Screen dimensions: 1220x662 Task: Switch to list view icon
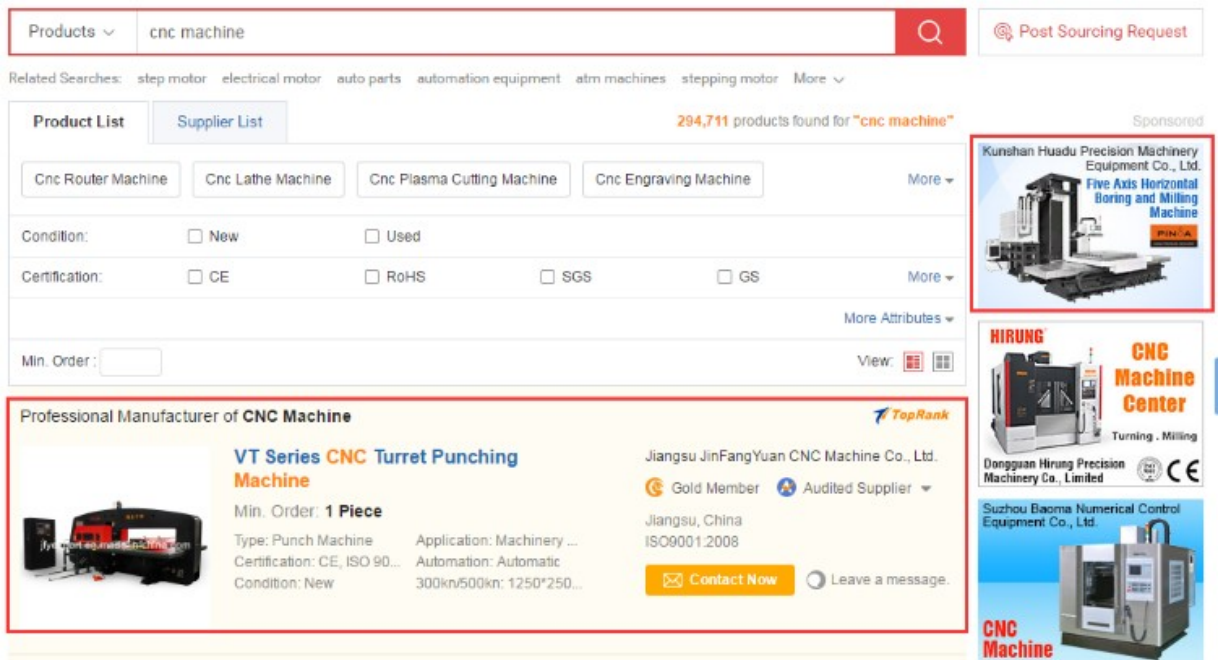click(913, 362)
